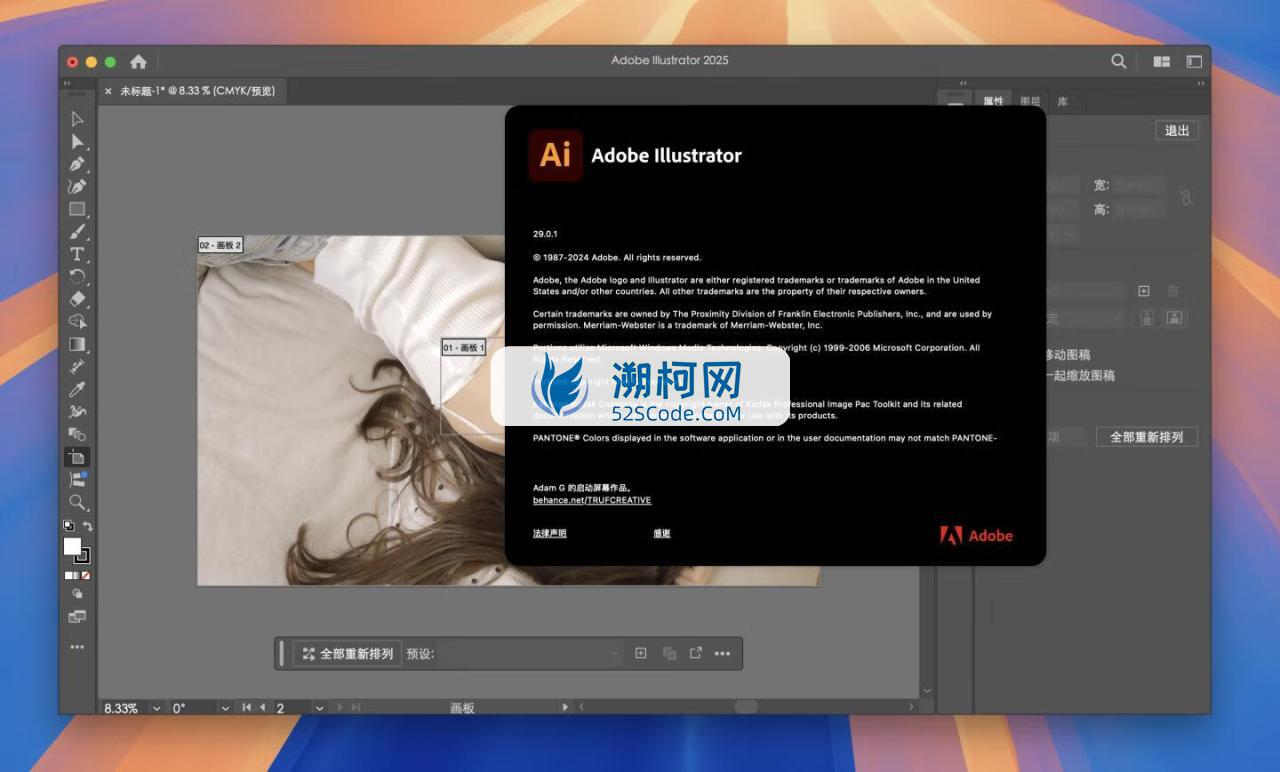The height and width of the screenshot is (772, 1280).
Task: Swap fill and stroke colors
Action: [x=87, y=526]
